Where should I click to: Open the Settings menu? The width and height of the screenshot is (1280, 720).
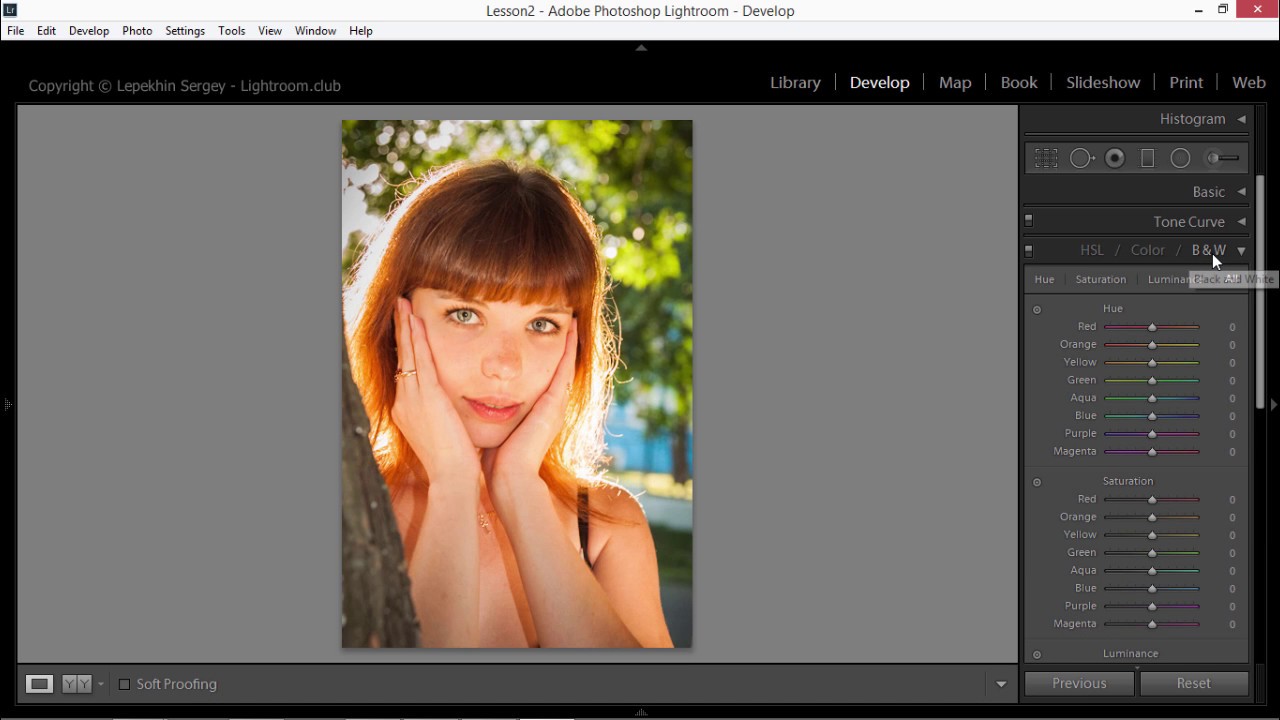pyautogui.click(x=185, y=31)
